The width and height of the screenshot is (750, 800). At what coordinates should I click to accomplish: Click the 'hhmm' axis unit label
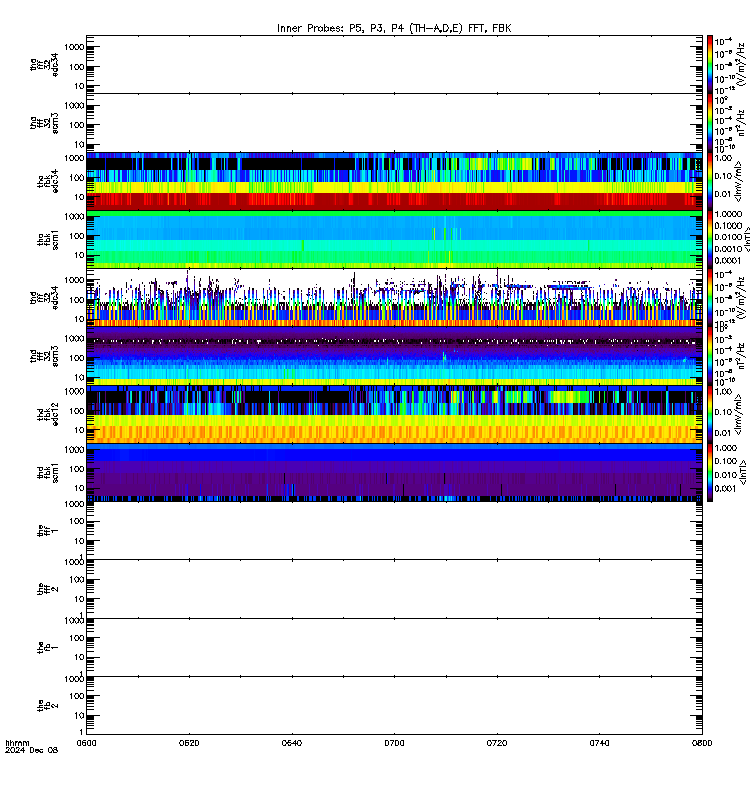pyautogui.click(x=17, y=743)
